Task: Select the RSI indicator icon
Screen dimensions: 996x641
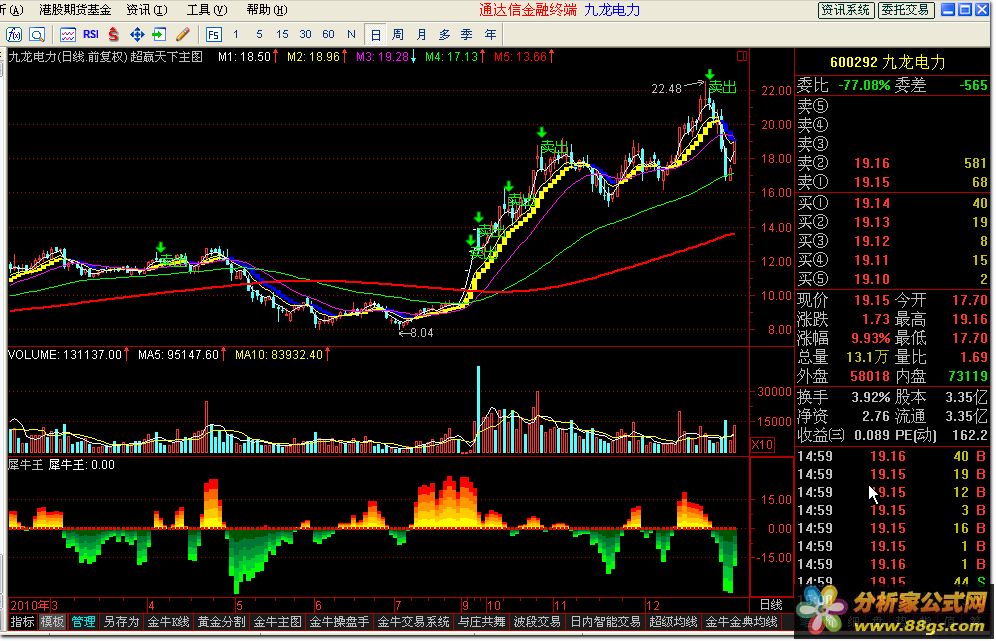Action: click(91, 34)
